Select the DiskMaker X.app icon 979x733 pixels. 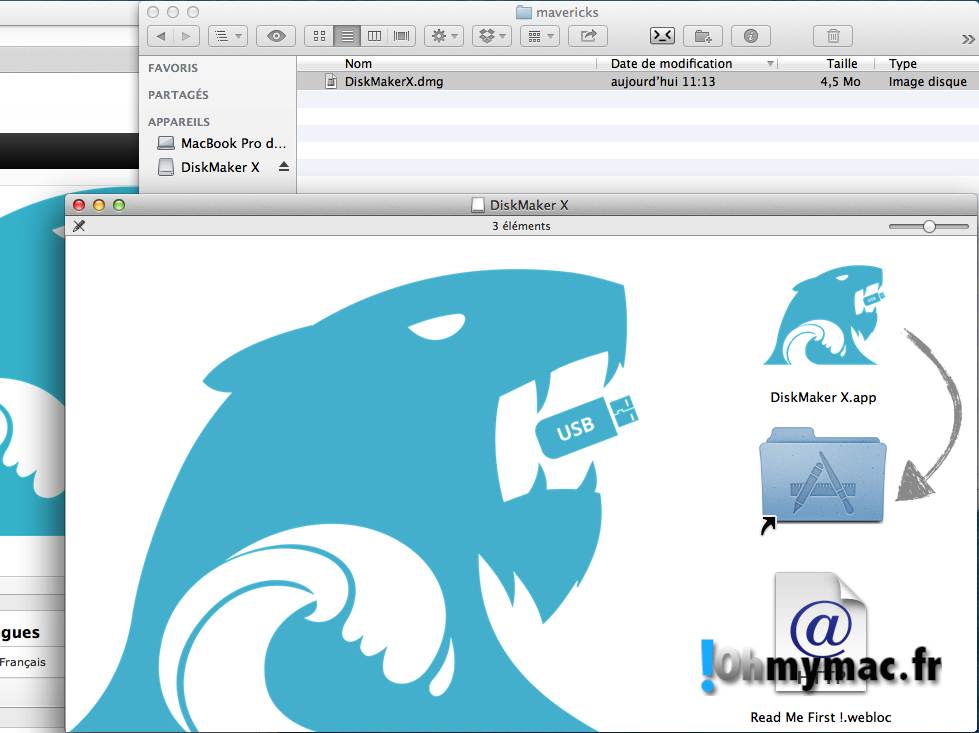pyautogui.click(x=823, y=318)
